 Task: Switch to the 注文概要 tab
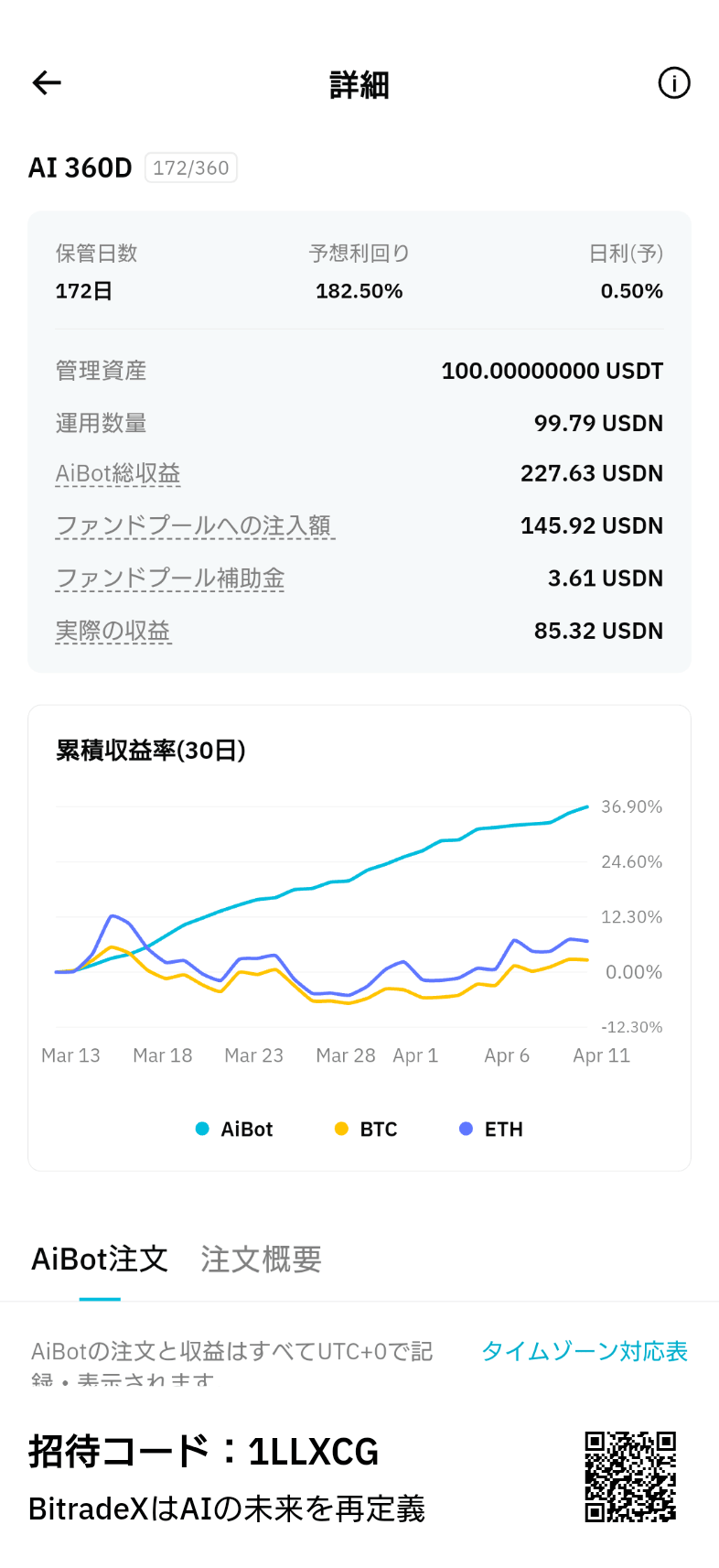point(260,1260)
